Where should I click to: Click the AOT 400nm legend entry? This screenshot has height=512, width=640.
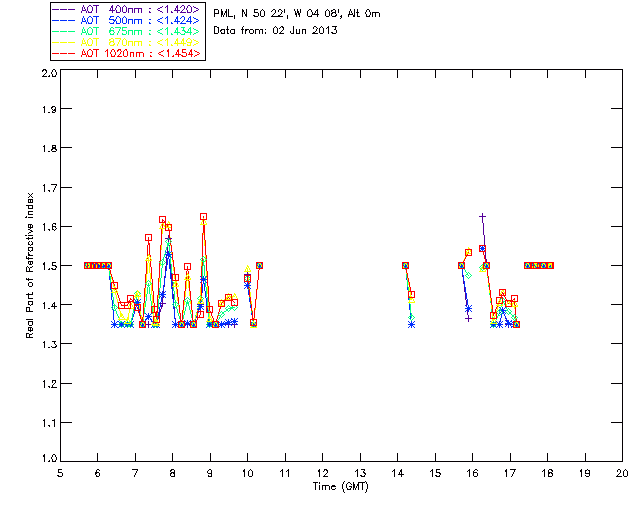tap(127, 9)
